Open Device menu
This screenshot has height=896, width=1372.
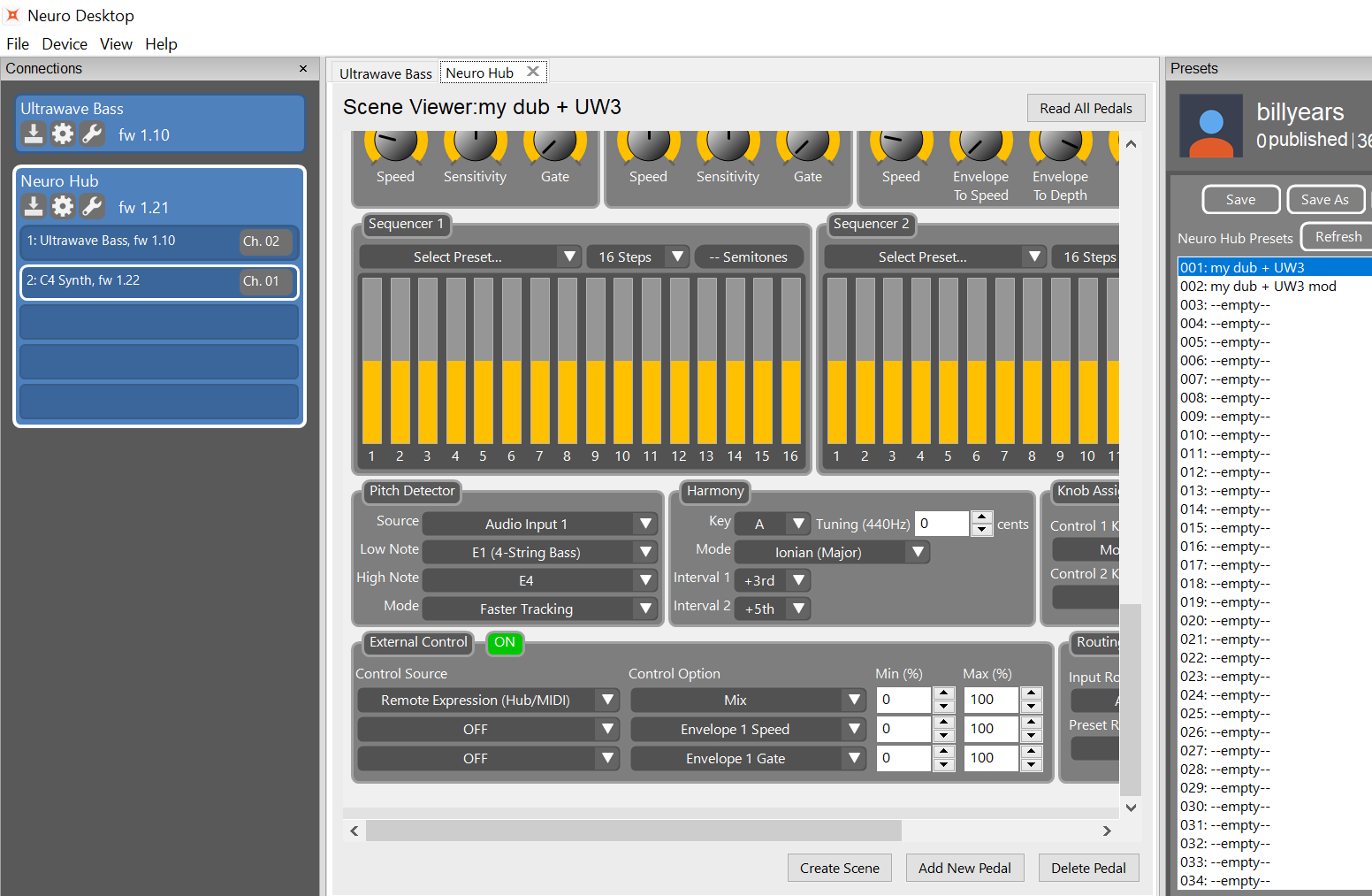pyautogui.click(x=65, y=44)
